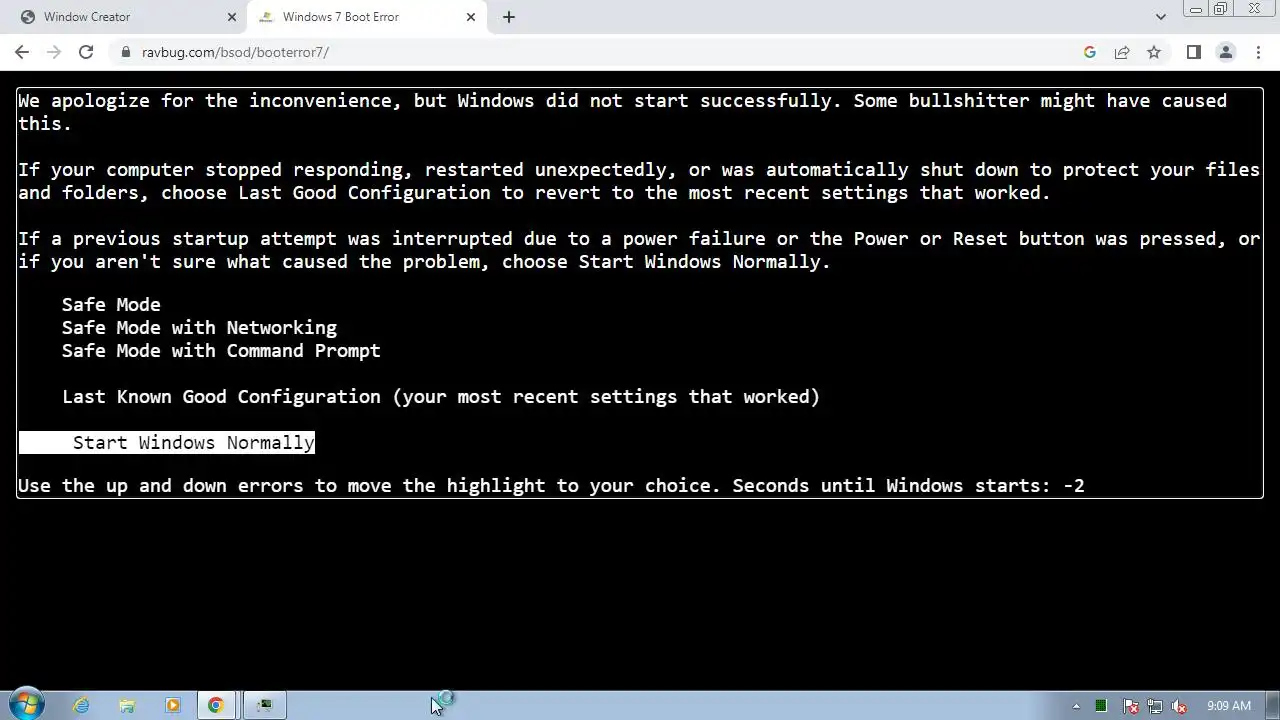Toggle the browser side panel
This screenshot has height=720, width=1280.
[x=1194, y=52]
